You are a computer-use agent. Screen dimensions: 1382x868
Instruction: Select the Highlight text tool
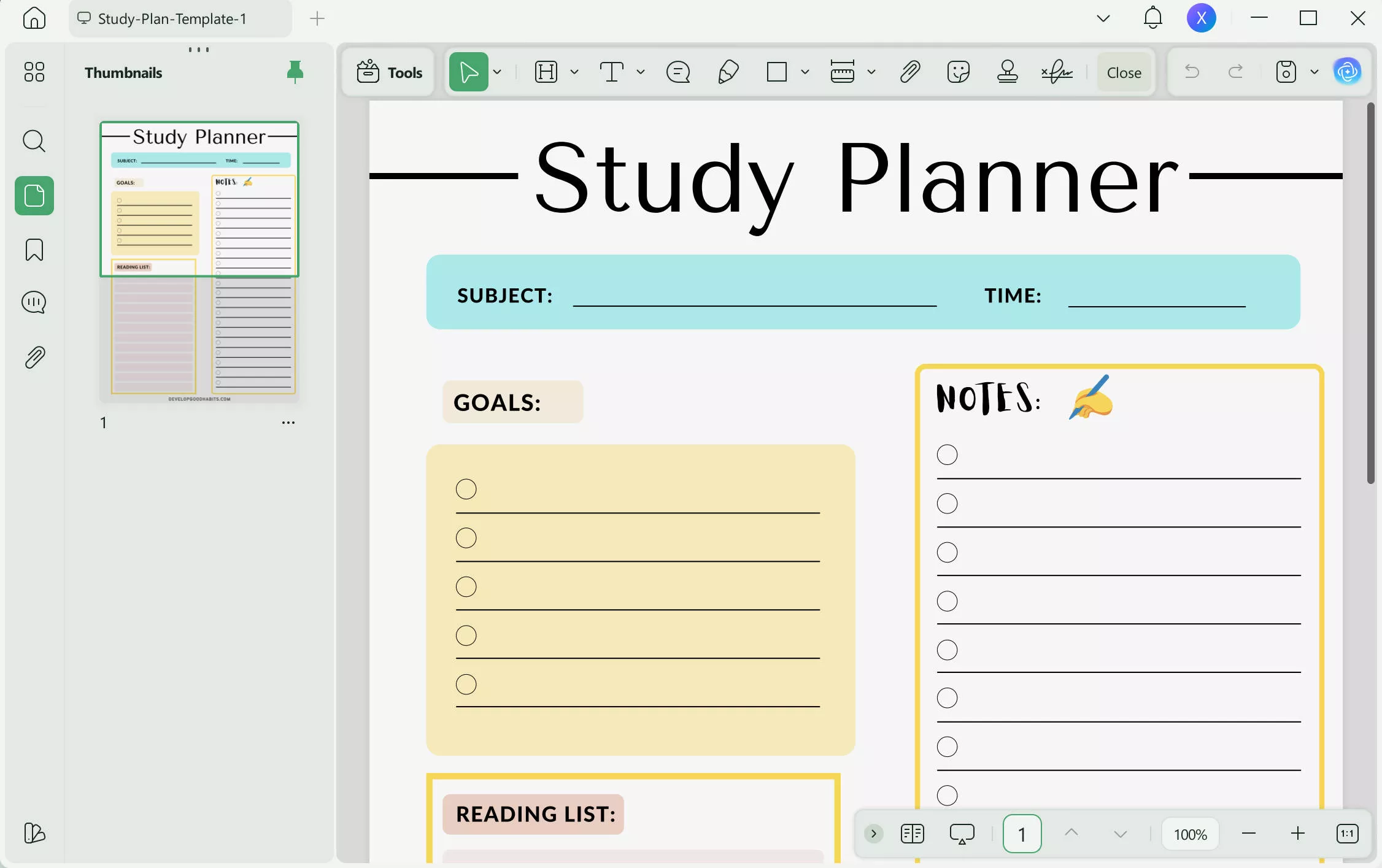pos(546,72)
